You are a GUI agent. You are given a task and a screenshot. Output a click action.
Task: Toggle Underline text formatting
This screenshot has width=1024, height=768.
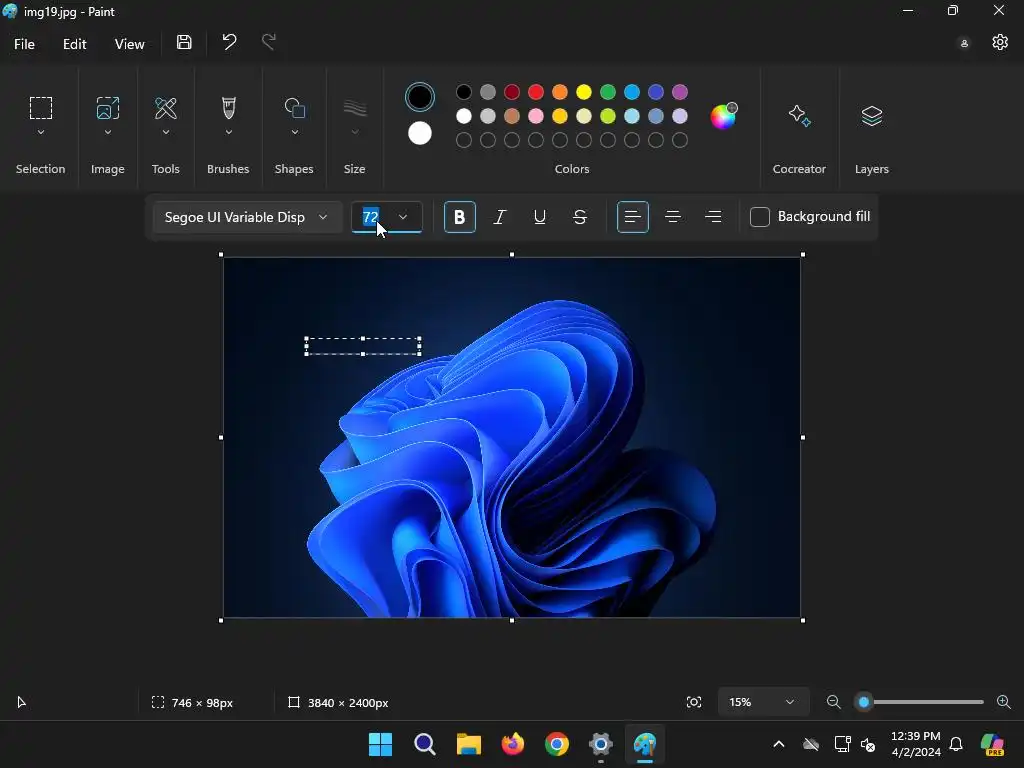[539, 217]
